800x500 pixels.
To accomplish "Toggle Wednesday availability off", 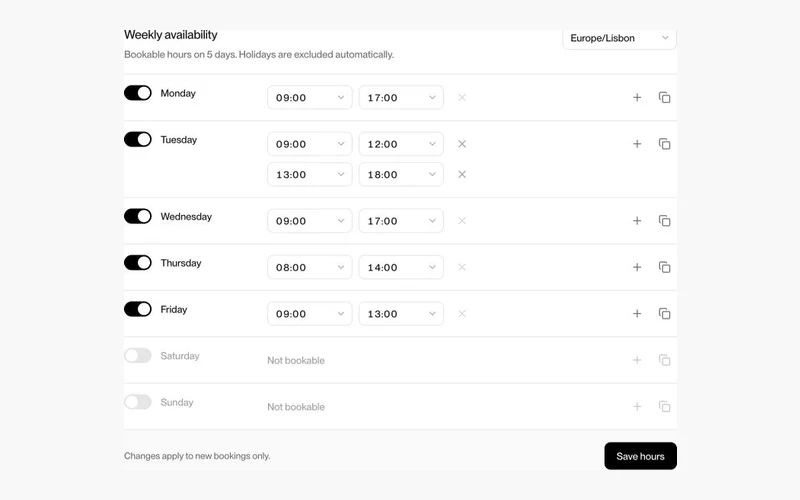I will (138, 216).
